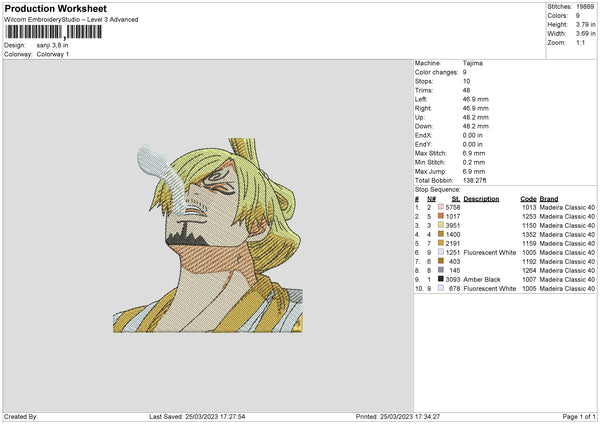Image resolution: width=600 pixels, height=424 pixels.
Task: Click 'Fluorescent White' in stop row 10
Action: [x=489, y=289]
